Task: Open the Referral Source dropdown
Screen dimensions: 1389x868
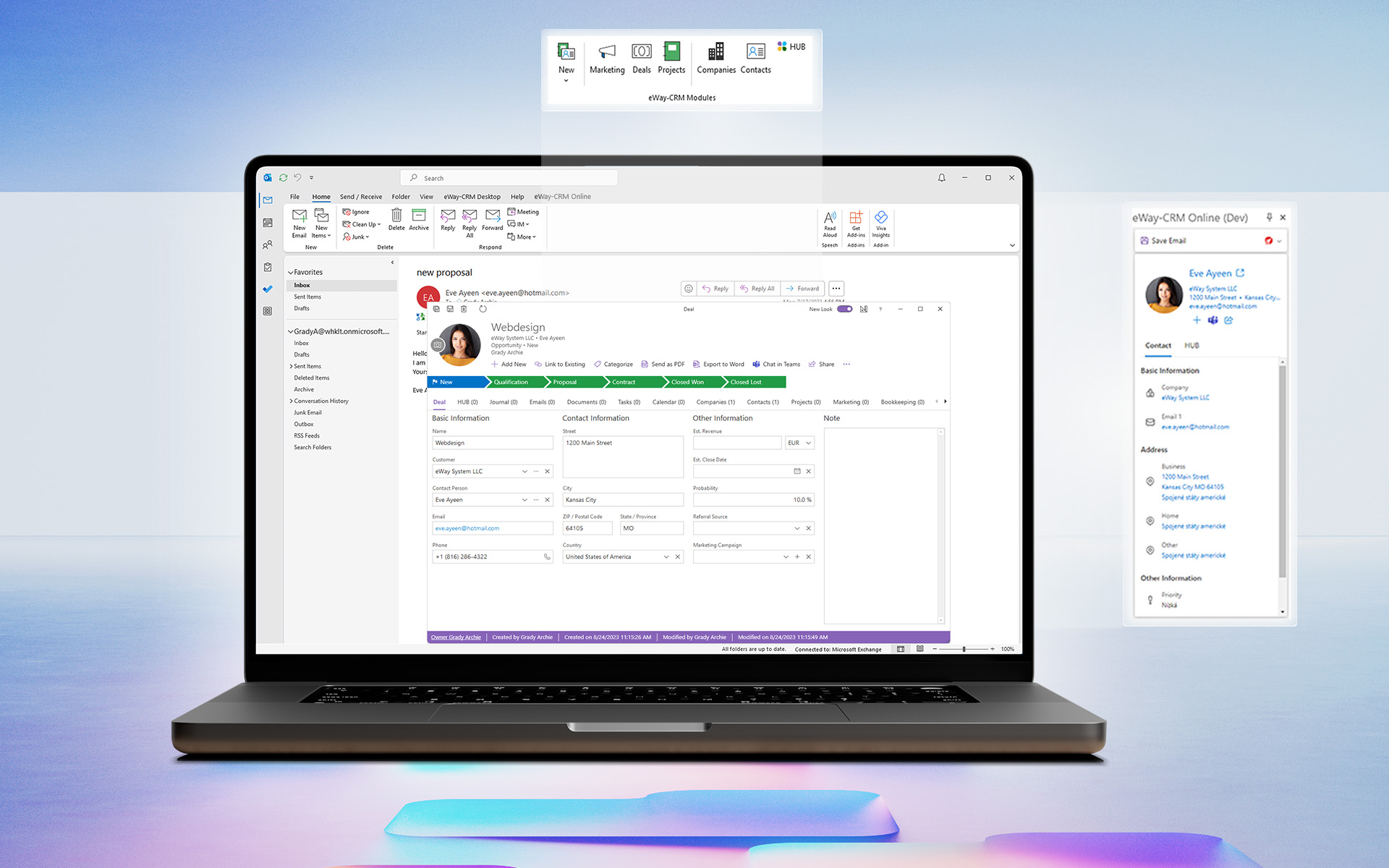Action: click(x=797, y=529)
